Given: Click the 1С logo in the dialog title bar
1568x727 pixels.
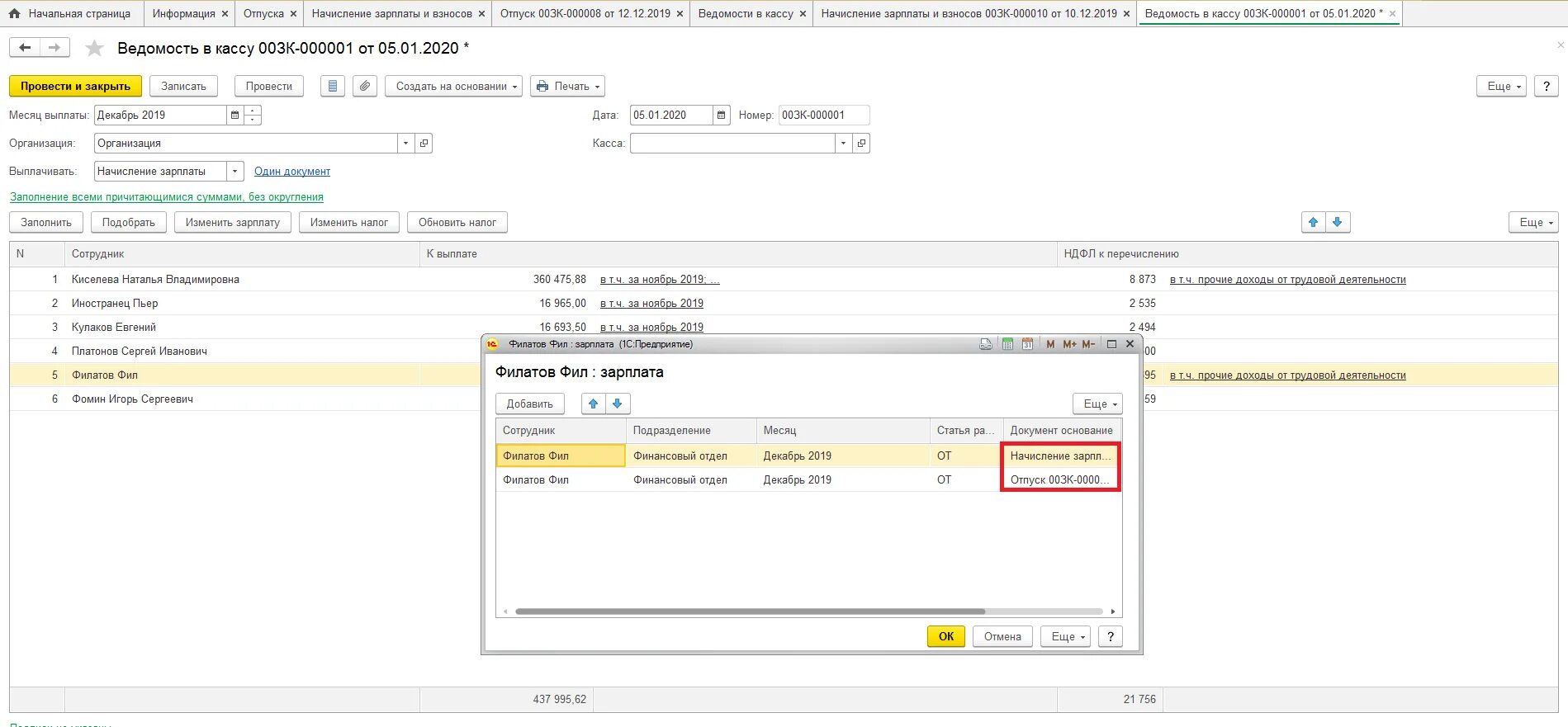Looking at the screenshot, I should click(x=493, y=344).
